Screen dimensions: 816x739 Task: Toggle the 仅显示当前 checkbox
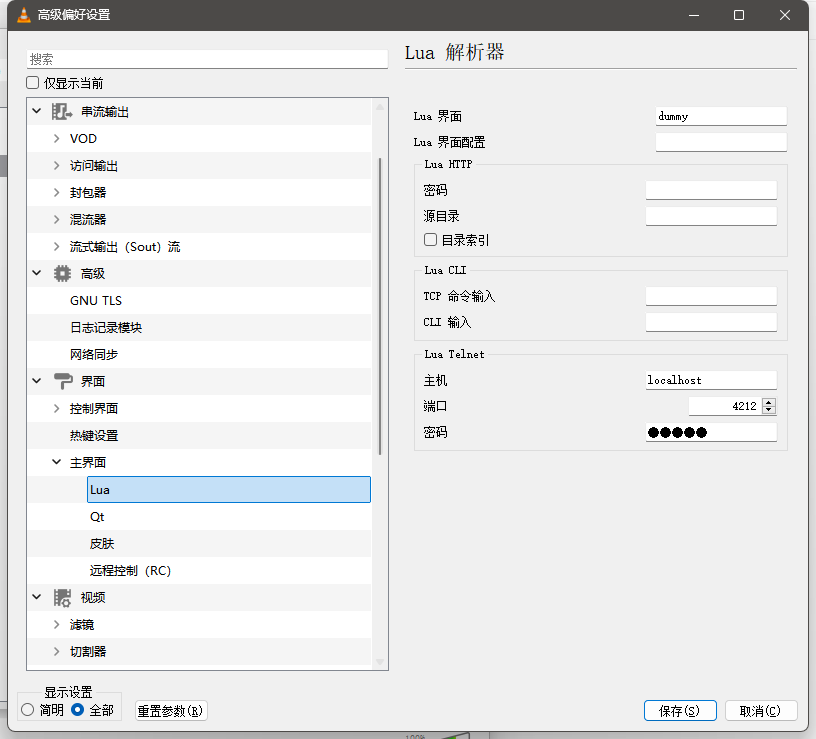33,83
